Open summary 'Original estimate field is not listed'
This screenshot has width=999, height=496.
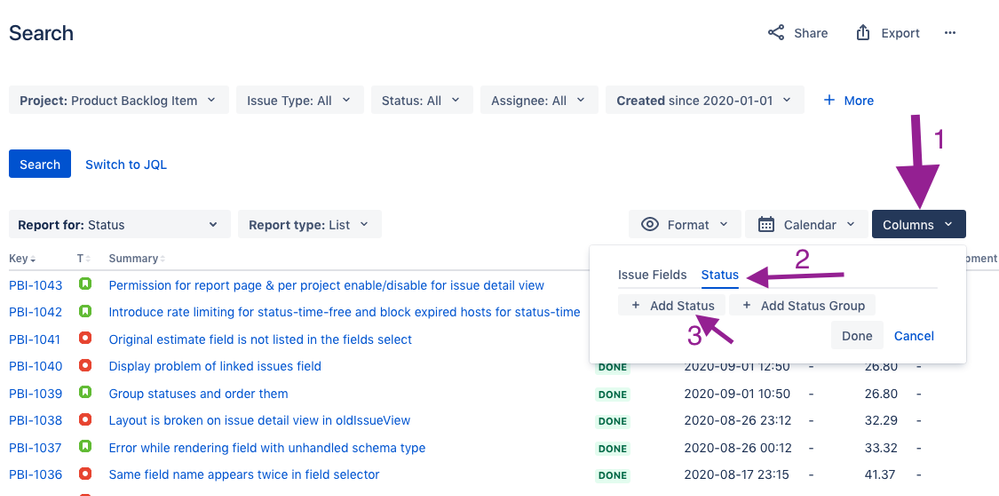[x=260, y=339]
